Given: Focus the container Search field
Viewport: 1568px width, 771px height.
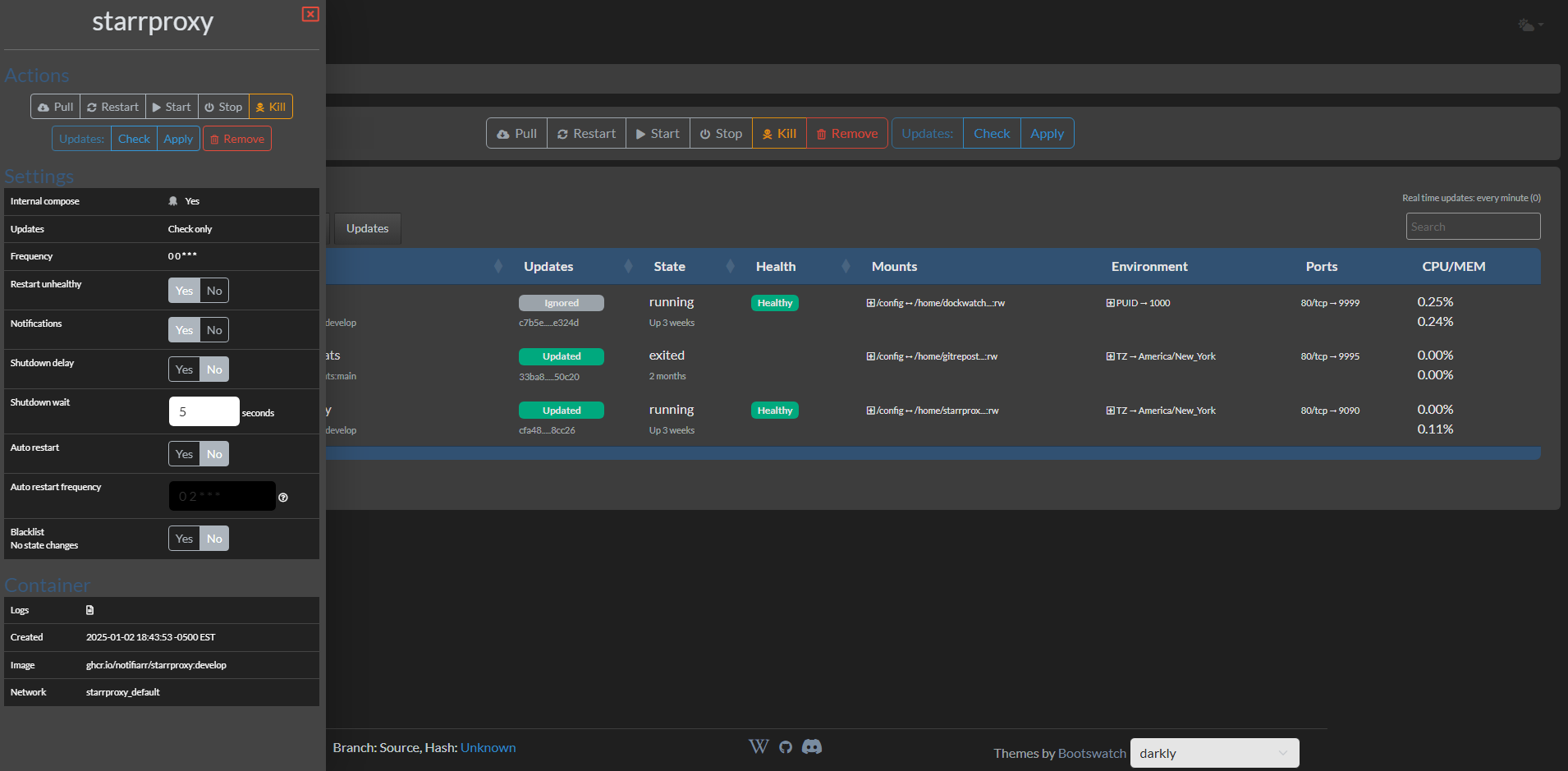Looking at the screenshot, I should 1473,227.
